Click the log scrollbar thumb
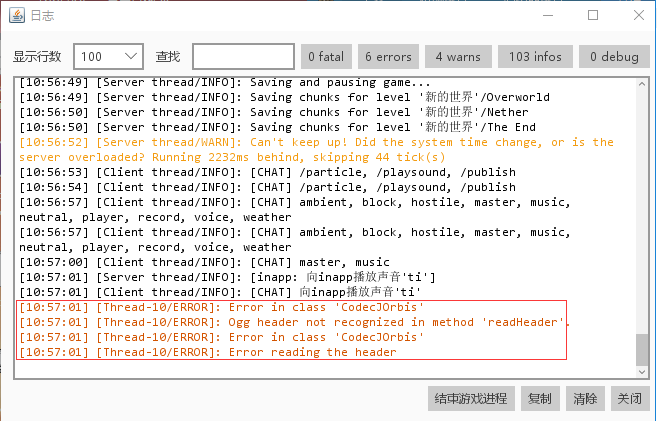The height and width of the screenshot is (421, 657). pyautogui.click(x=642, y=350)
